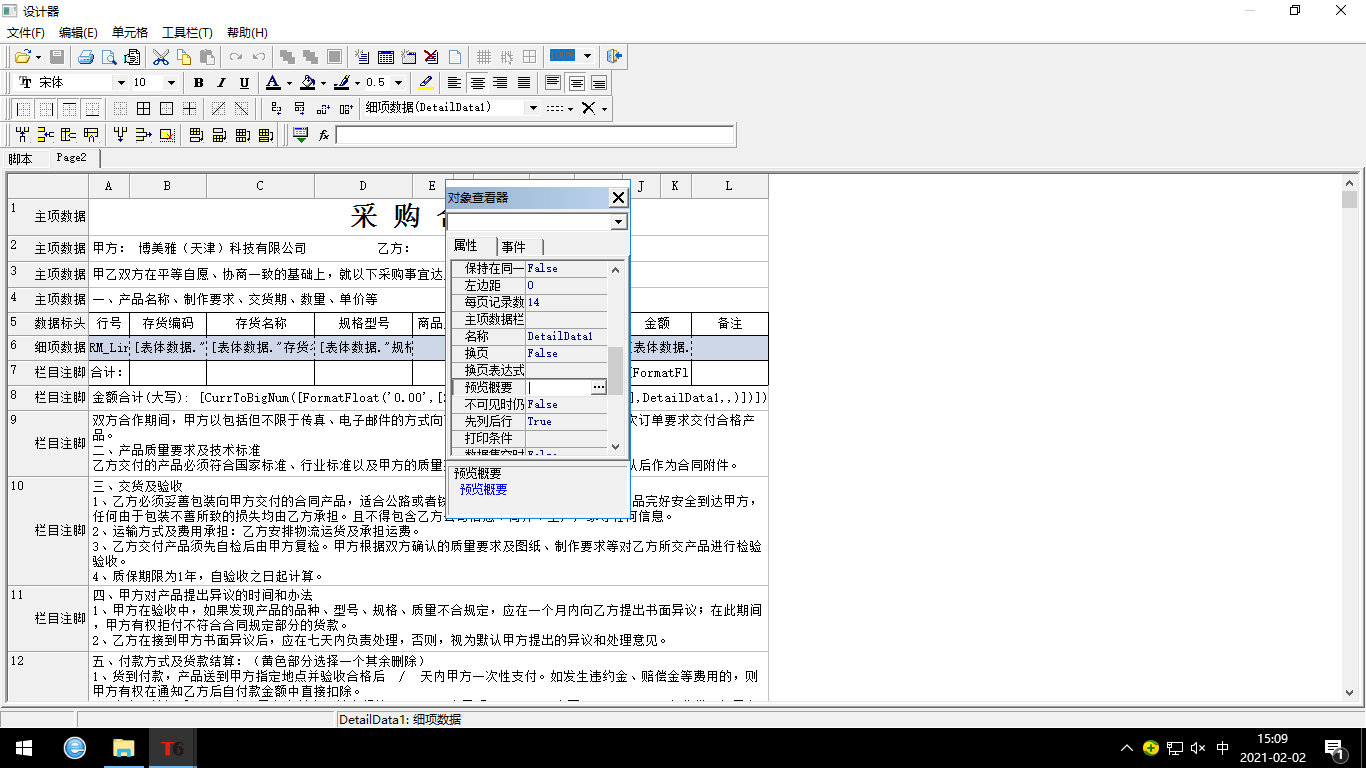
Task: Copy the selected cells
Action: tap(184, 57)
